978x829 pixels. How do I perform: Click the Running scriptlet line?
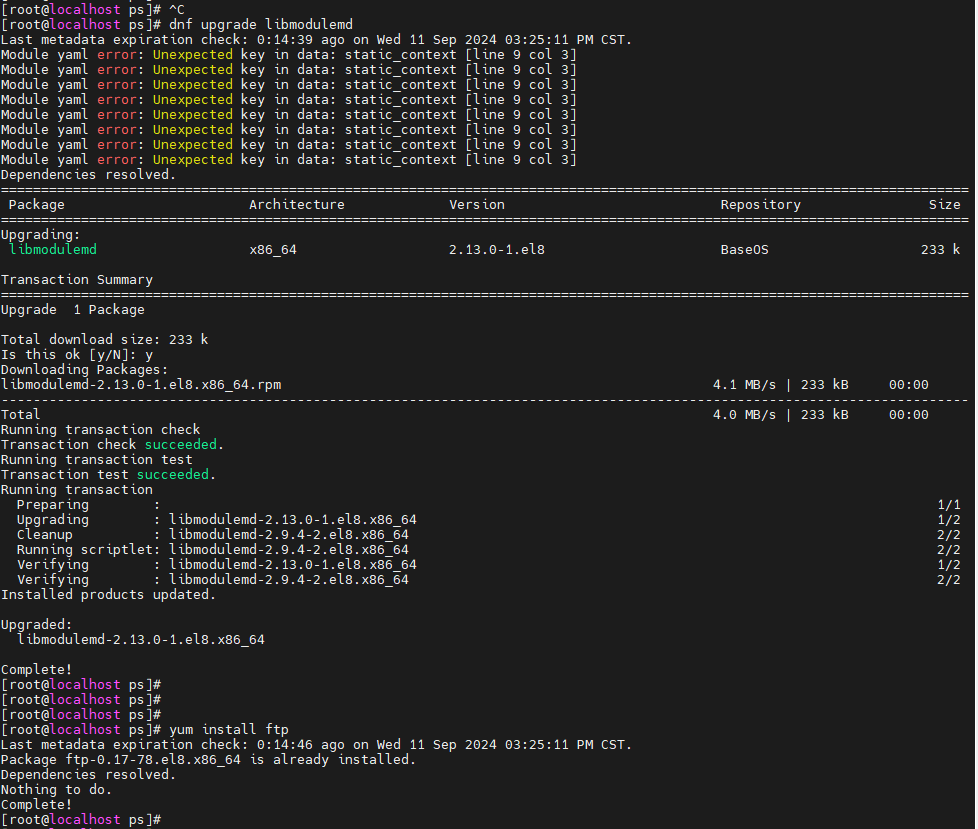213,550
